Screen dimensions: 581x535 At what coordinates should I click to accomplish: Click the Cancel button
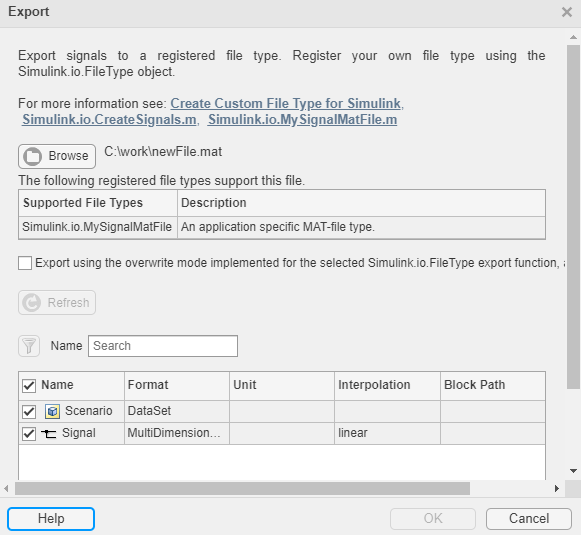point(529,519)
